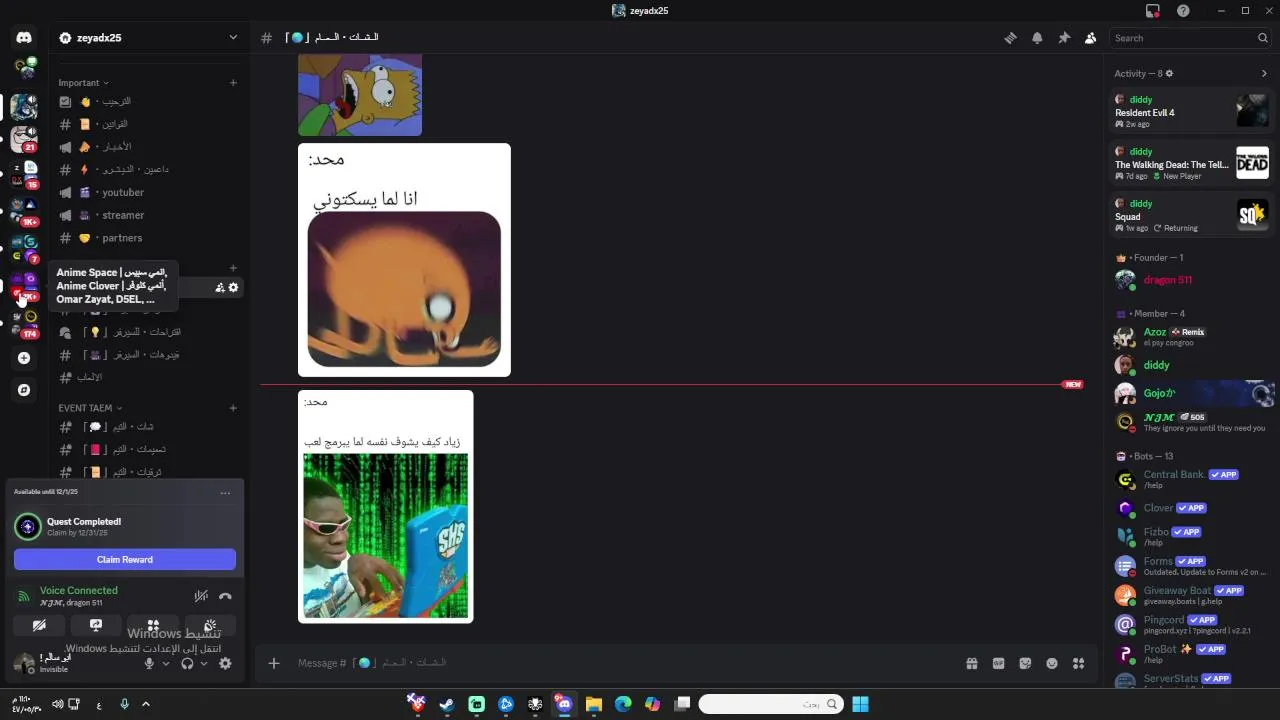Share your screen button in voice panel
Image resolution: width=1280 pixels, height=720 pixels.
[96, 625]
